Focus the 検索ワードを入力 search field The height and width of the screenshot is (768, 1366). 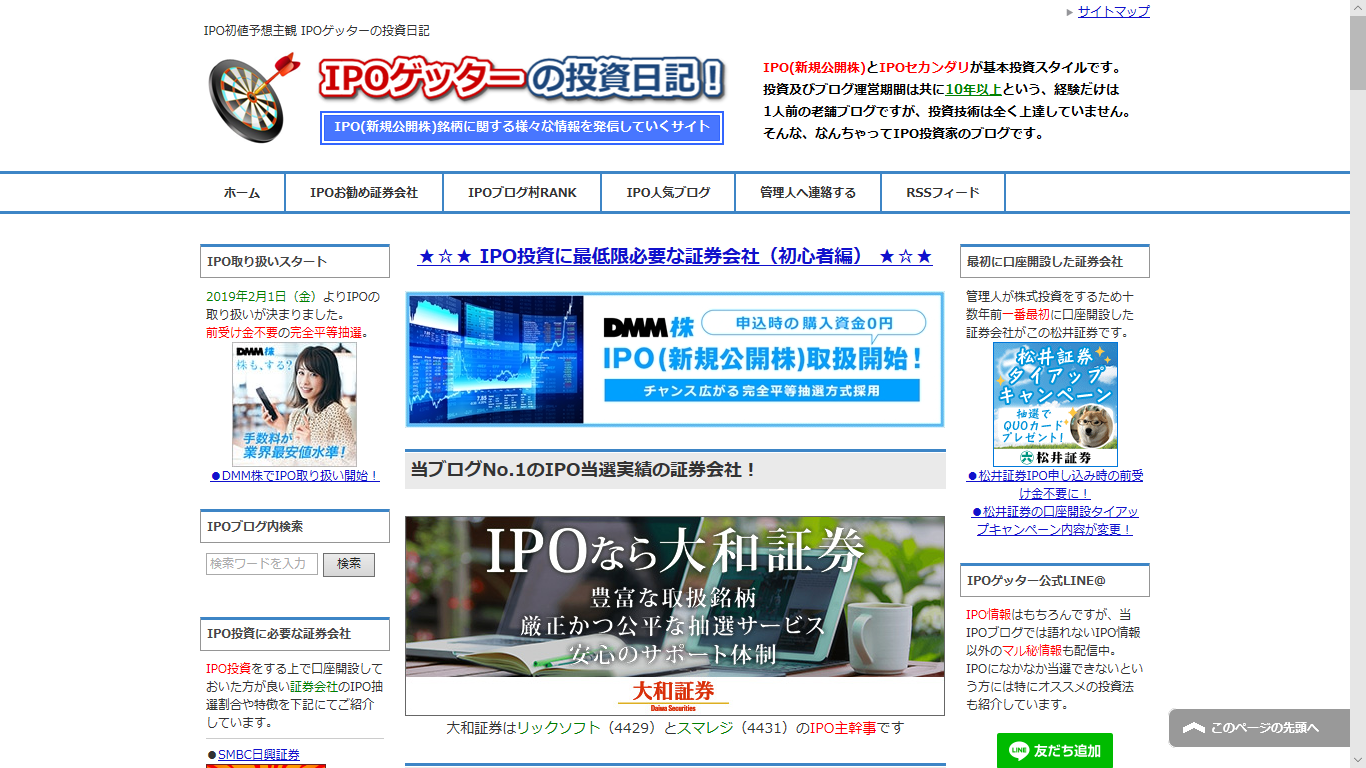point(262,564)
